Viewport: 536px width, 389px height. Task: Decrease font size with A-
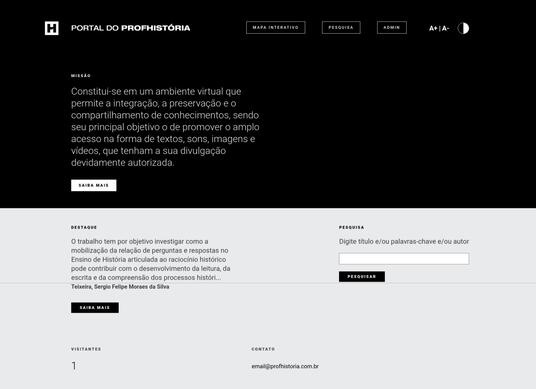(x=445, y=28)
